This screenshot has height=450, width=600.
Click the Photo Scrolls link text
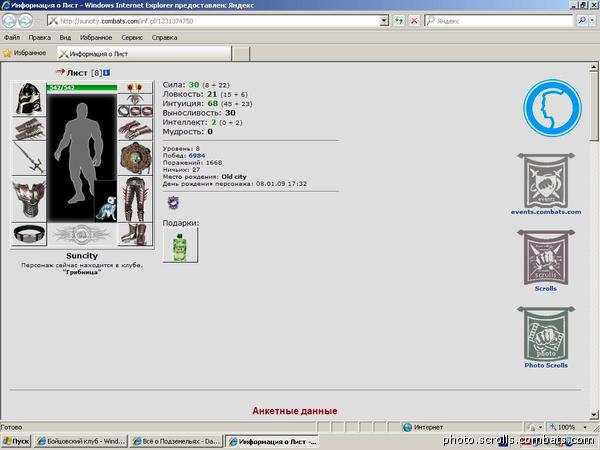[546, 365]
